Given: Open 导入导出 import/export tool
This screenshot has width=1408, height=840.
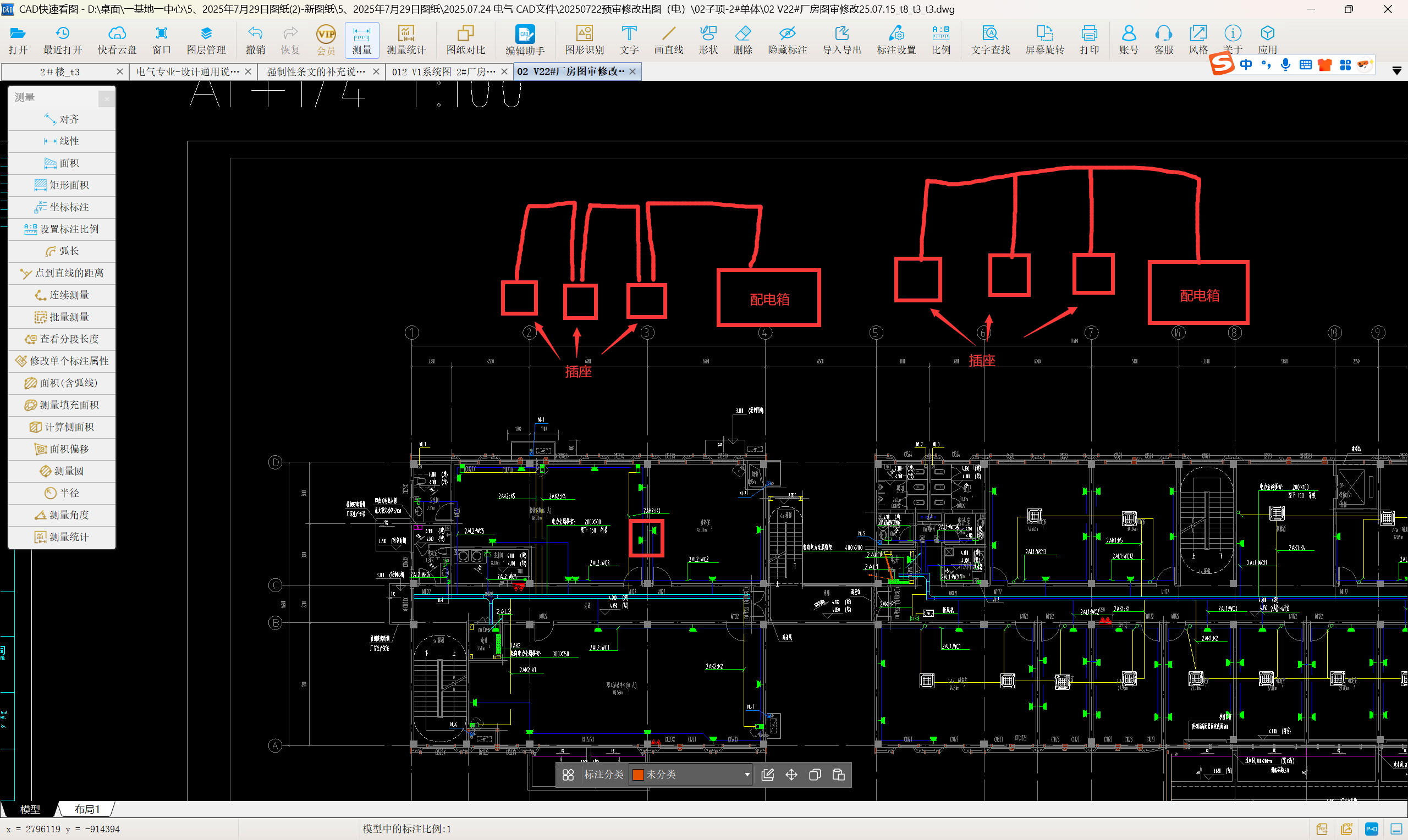Looking at the screenshot, I should (x=842, y=40).
